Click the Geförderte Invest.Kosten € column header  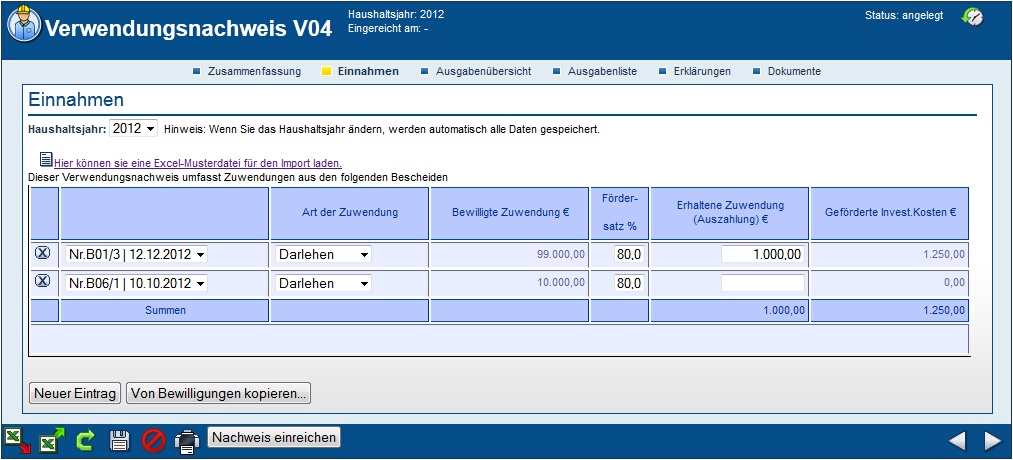coord(890,212)
